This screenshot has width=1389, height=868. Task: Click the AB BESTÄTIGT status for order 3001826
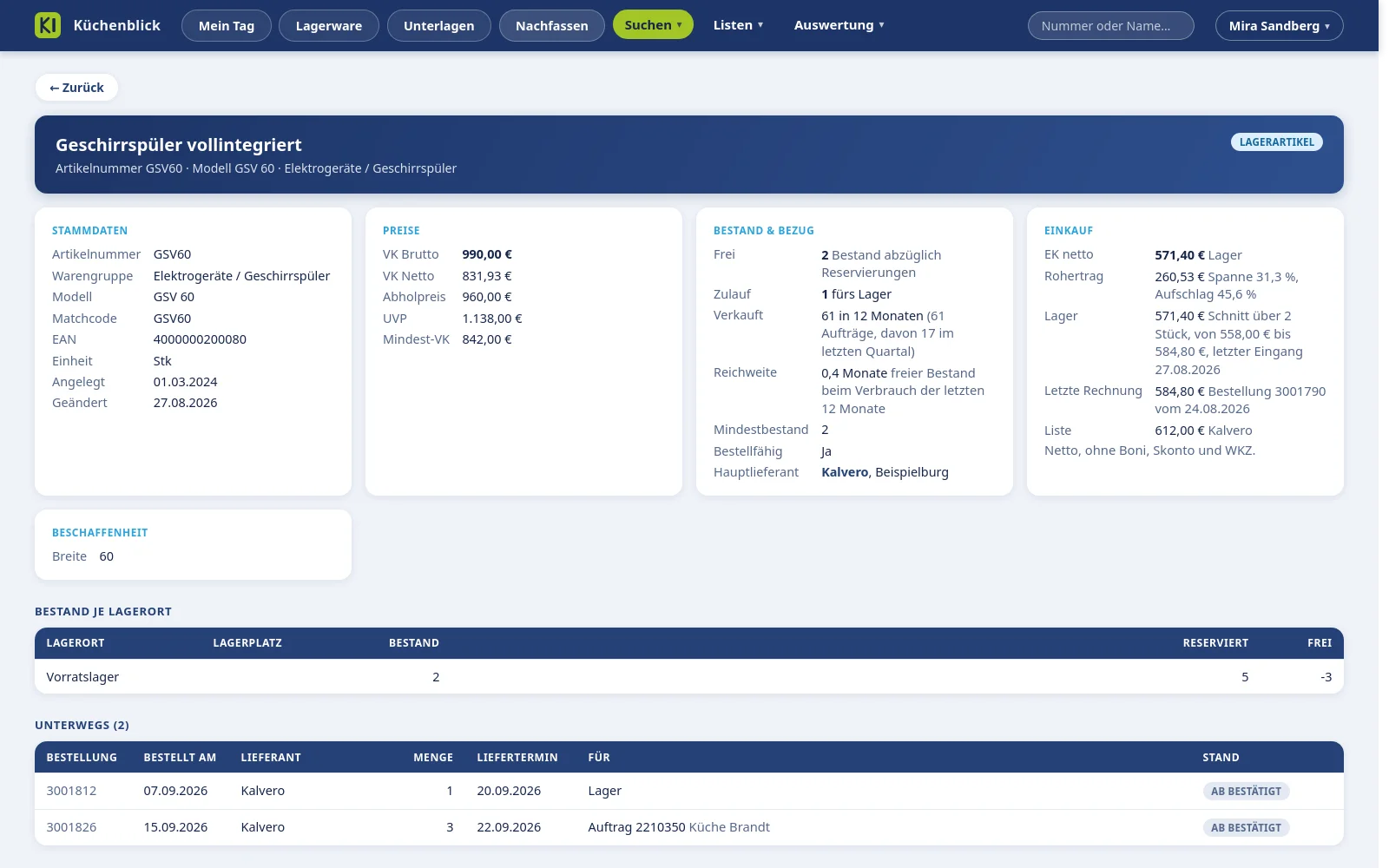pyautogui.click(x=1246, y=828)
